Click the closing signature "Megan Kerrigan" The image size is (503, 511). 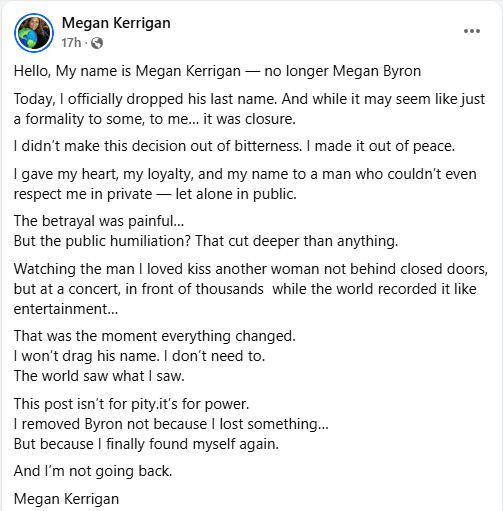[x=66, y=499]
